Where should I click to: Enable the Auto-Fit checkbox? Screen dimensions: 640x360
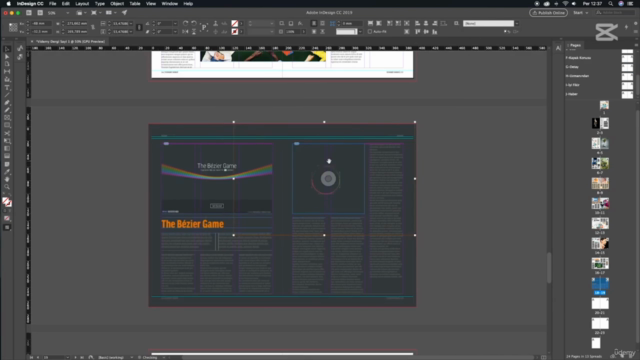370,31
